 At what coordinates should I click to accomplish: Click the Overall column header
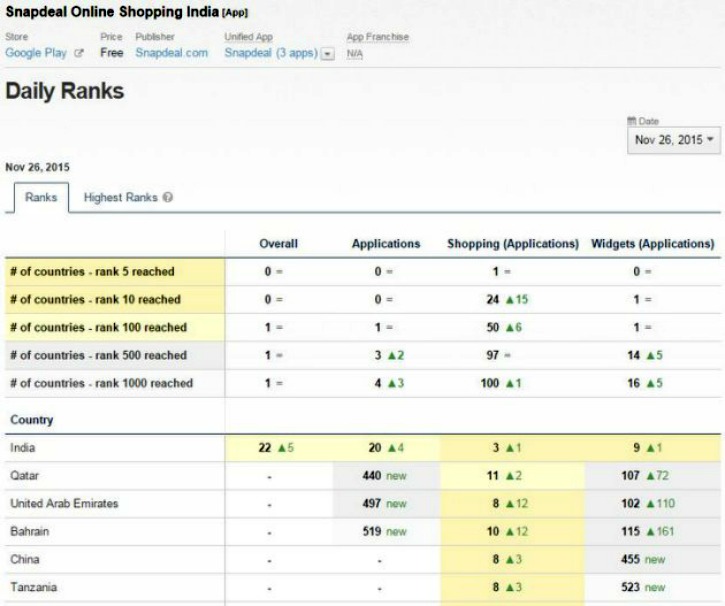tap(278, 244)
